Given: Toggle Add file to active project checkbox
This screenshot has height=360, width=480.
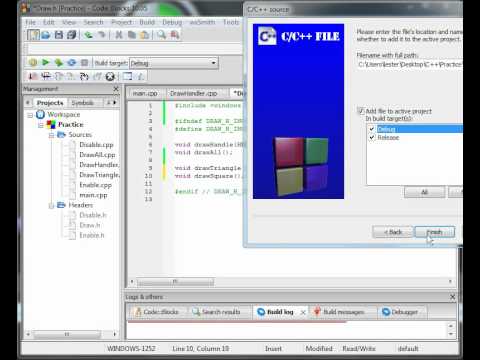Looking at the screenshot, I should pos(361,111).
